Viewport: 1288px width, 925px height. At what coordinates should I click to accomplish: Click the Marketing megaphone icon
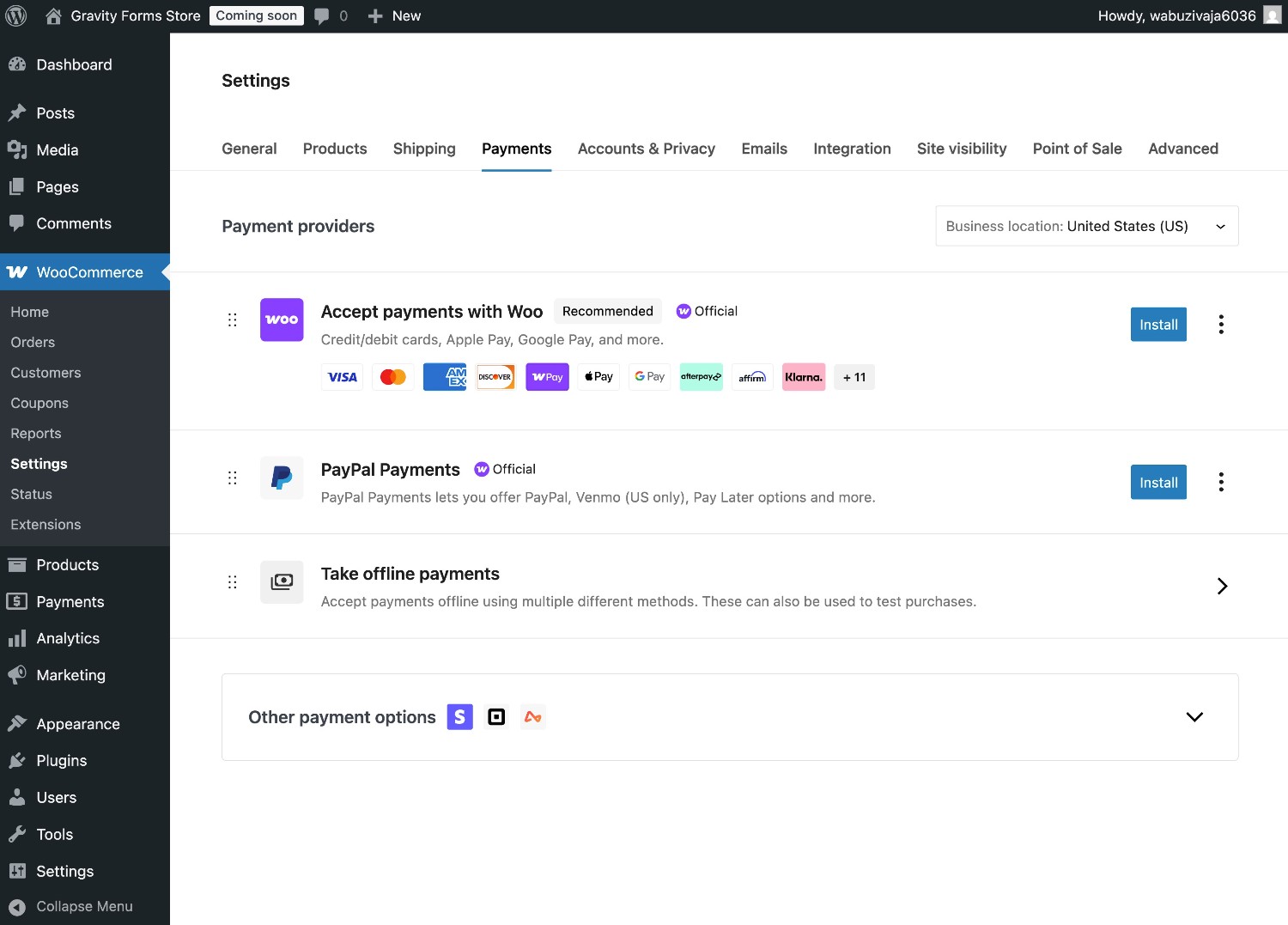[x=17, y=675]
